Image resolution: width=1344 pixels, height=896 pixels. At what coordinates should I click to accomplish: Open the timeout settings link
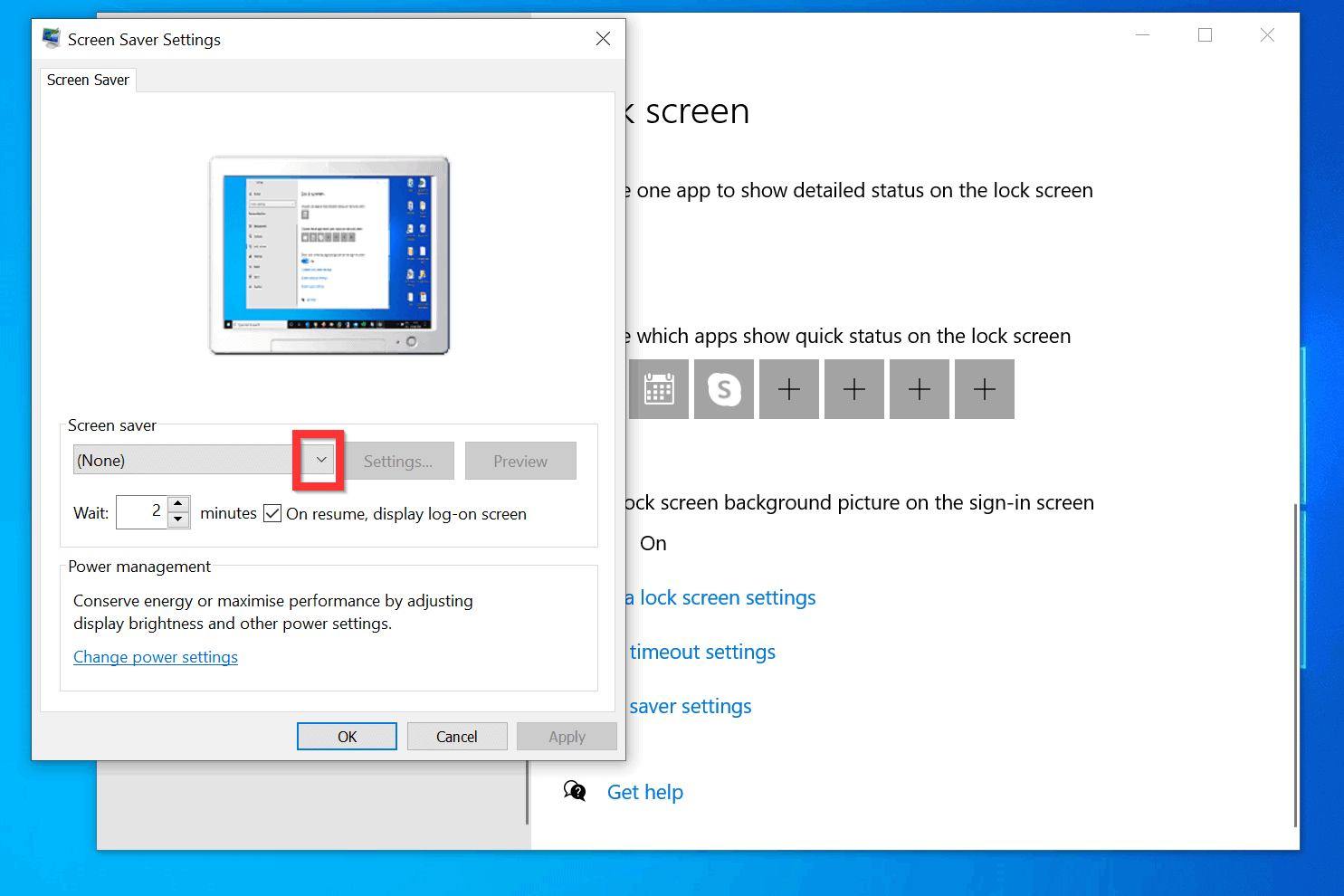tap(702, 652)
